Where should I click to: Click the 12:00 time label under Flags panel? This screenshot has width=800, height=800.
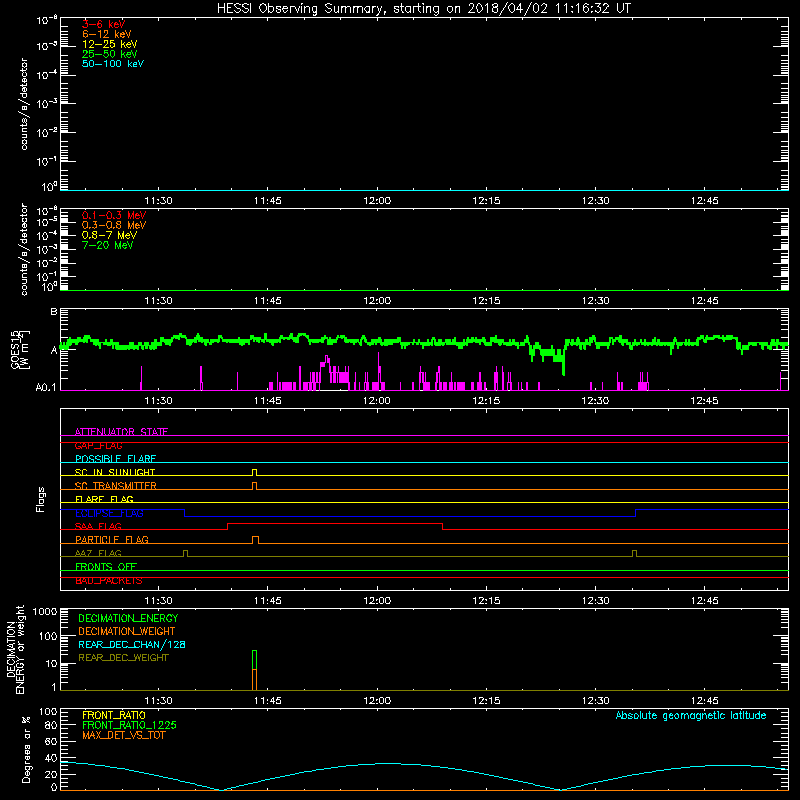[377, 601]
